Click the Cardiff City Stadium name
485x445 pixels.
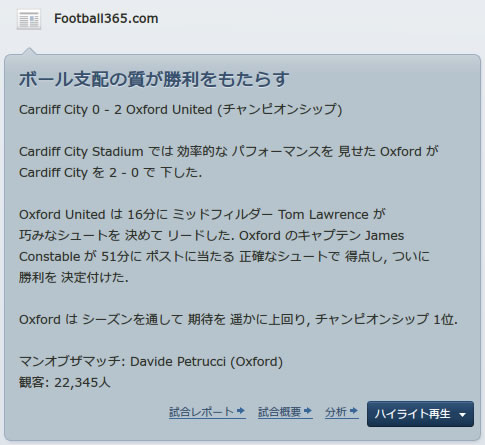click(81, 152)
